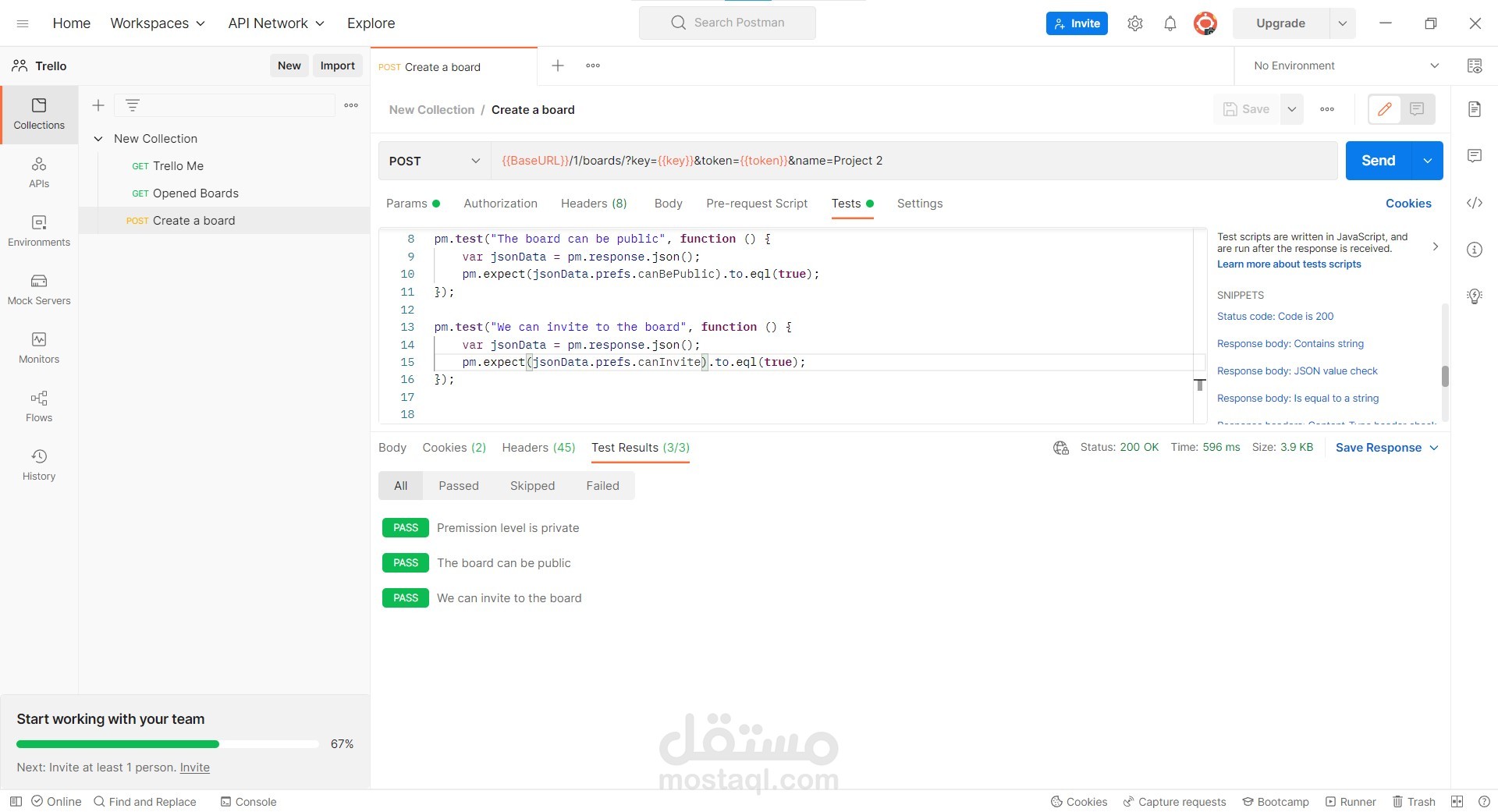Expand the API Network dropdown
This screenshot has height=812, width=1498.
pos(276,23)
